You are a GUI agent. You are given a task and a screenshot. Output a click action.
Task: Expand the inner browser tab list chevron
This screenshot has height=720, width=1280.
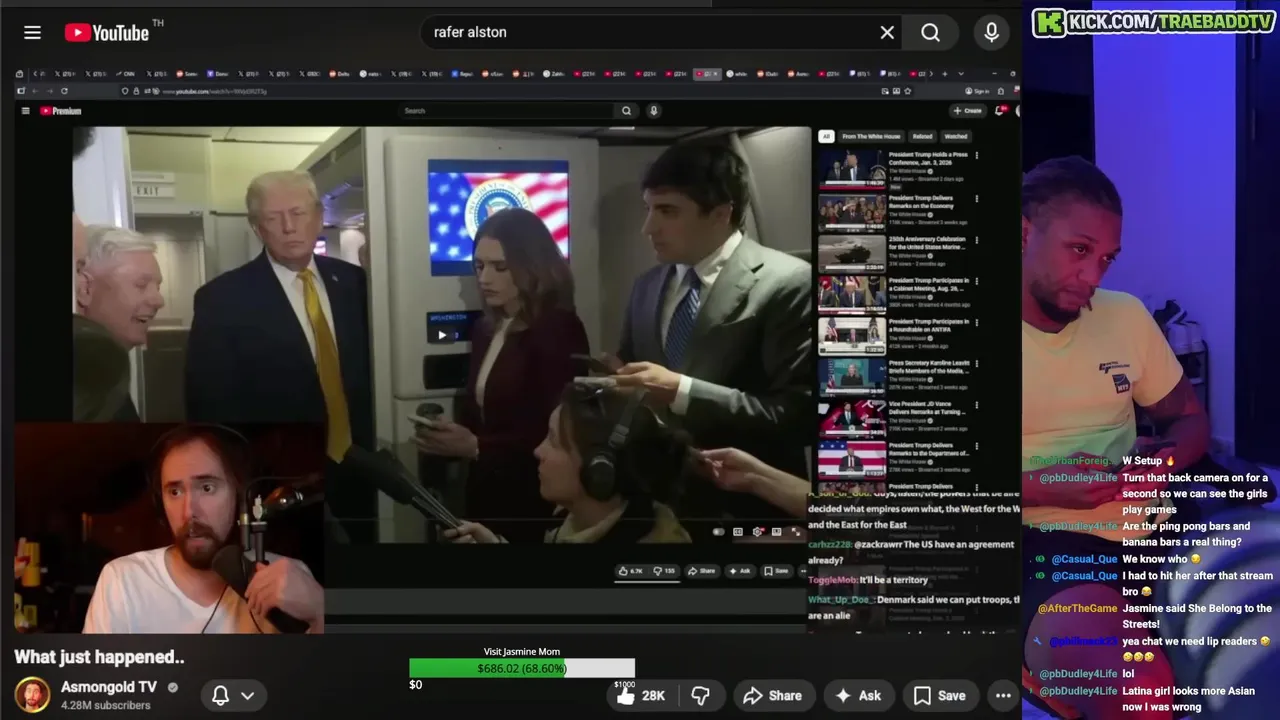click(x=960, y=74)
